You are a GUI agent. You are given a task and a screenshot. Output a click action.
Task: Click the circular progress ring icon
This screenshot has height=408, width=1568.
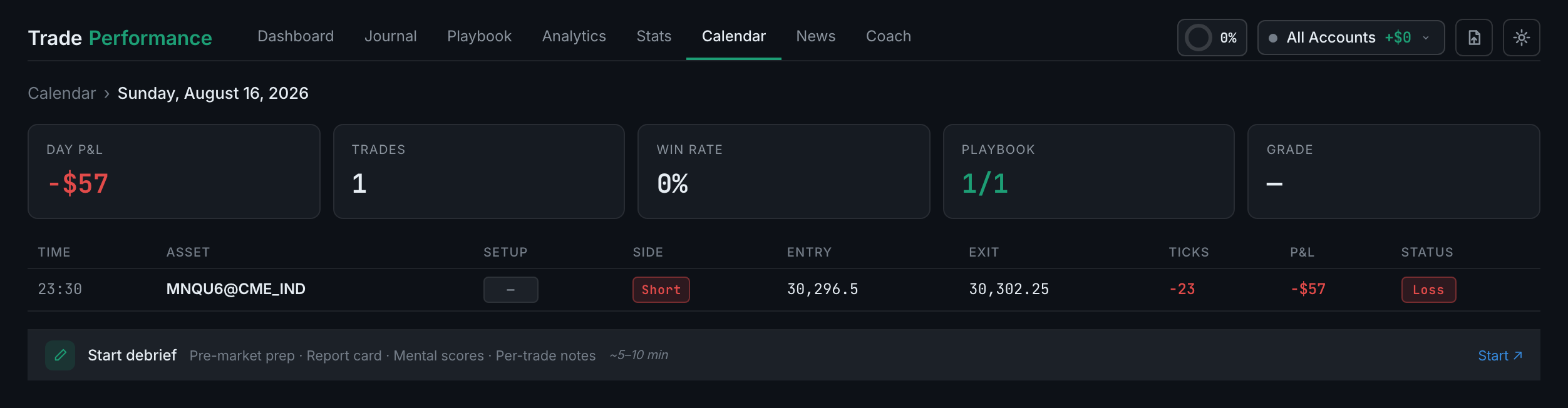pyautogui.click(x=1199, y=38)
